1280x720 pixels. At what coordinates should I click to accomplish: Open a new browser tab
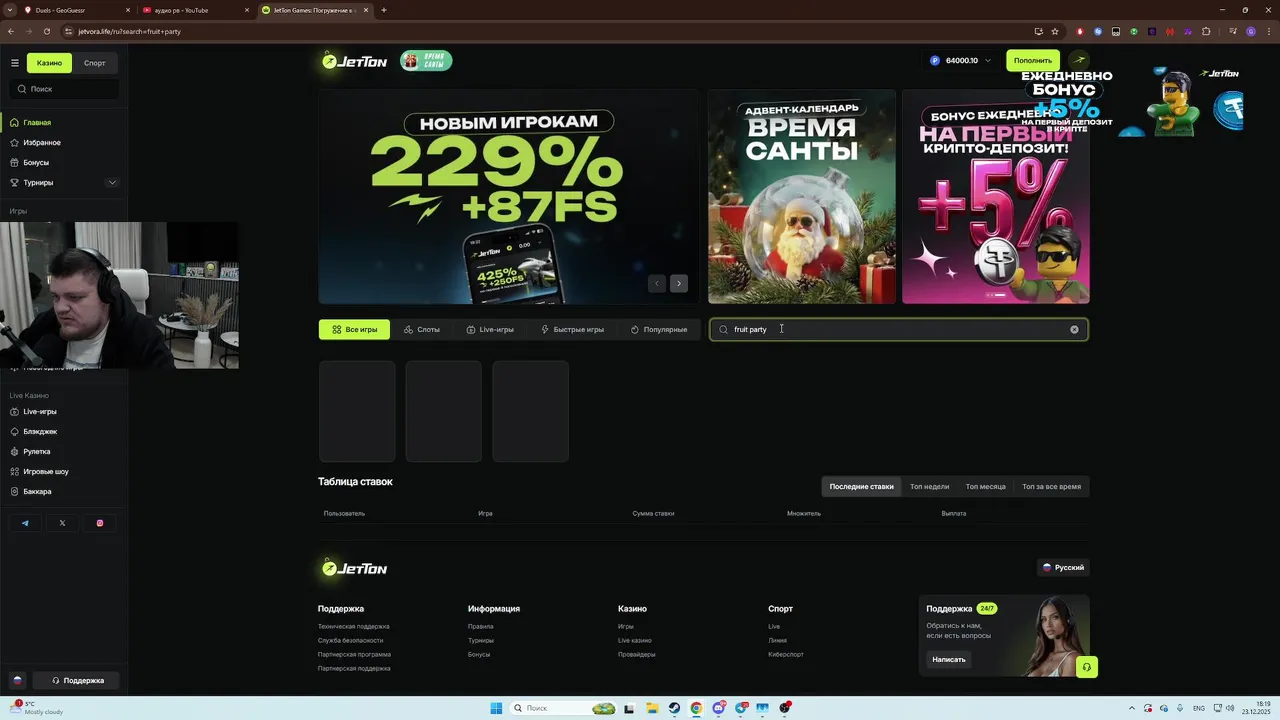pos(384,10)
